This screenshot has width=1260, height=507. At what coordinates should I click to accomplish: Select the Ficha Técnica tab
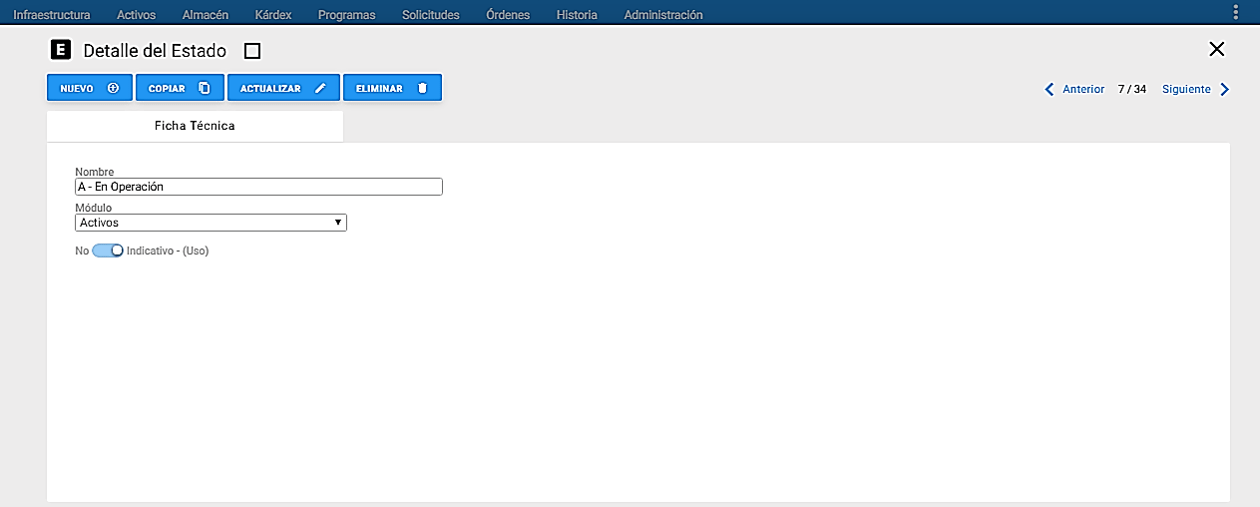tap(195, 126)
